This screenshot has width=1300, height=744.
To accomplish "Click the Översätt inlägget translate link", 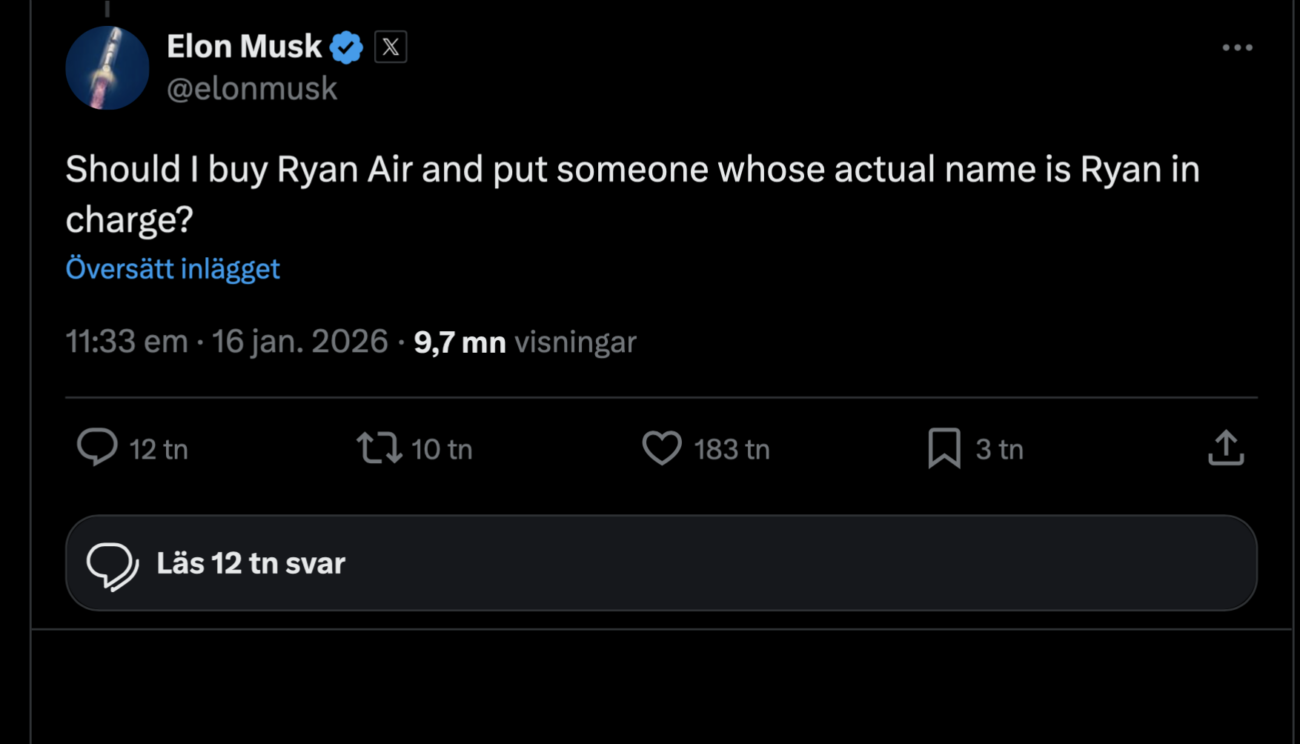I will pyautogui.click(x=173, y=269).
